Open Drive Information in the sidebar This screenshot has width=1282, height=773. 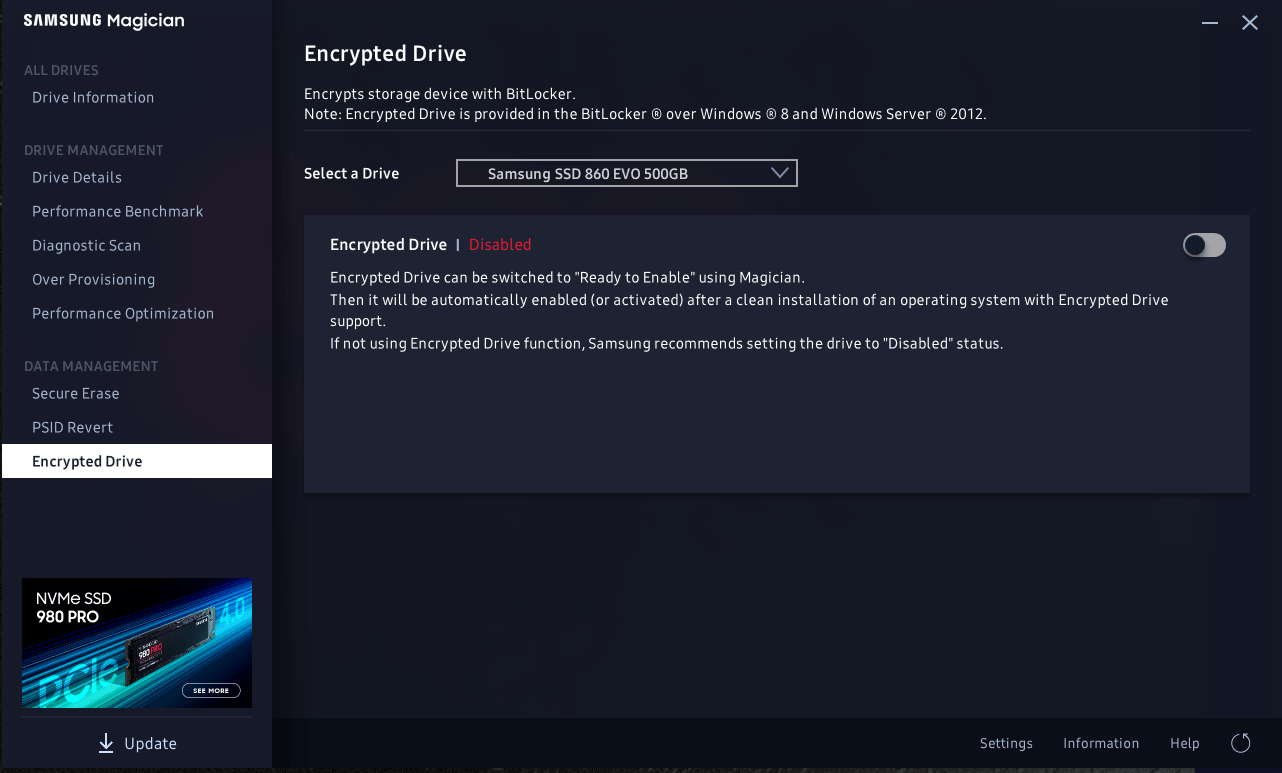tap(93, 97)
